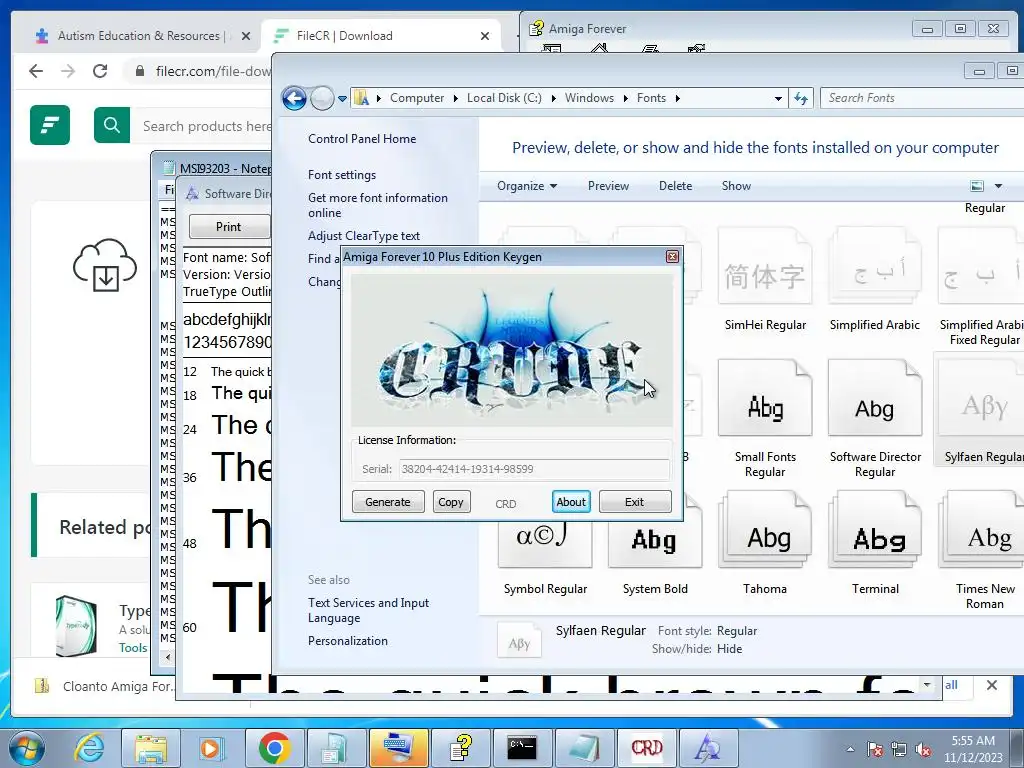Viewport: 1024px width, 768px height.
Task: Expand arrow between Computer and Local Disk
Action: (x=455, y=99)
